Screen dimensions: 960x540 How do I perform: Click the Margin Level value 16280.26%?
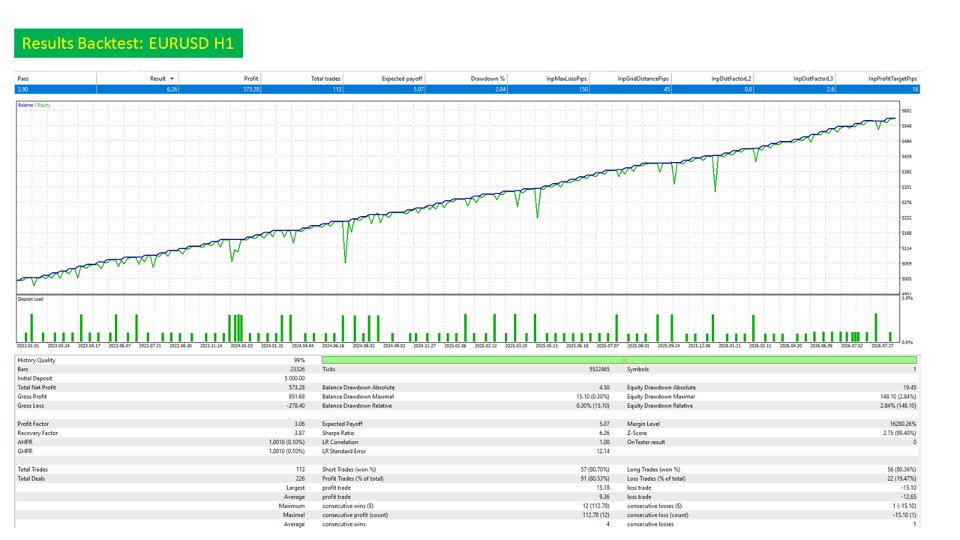point(903,424)
